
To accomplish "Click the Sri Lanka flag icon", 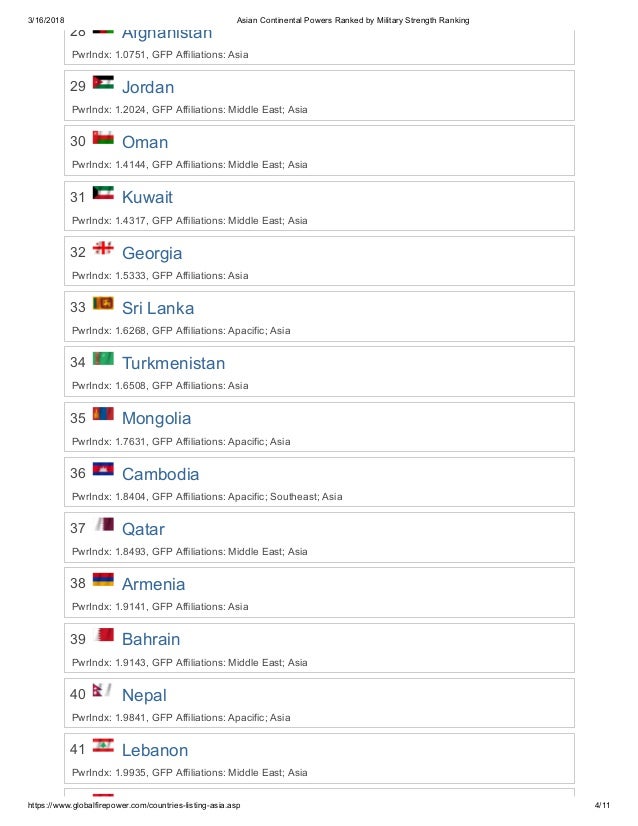I will 103,303.
